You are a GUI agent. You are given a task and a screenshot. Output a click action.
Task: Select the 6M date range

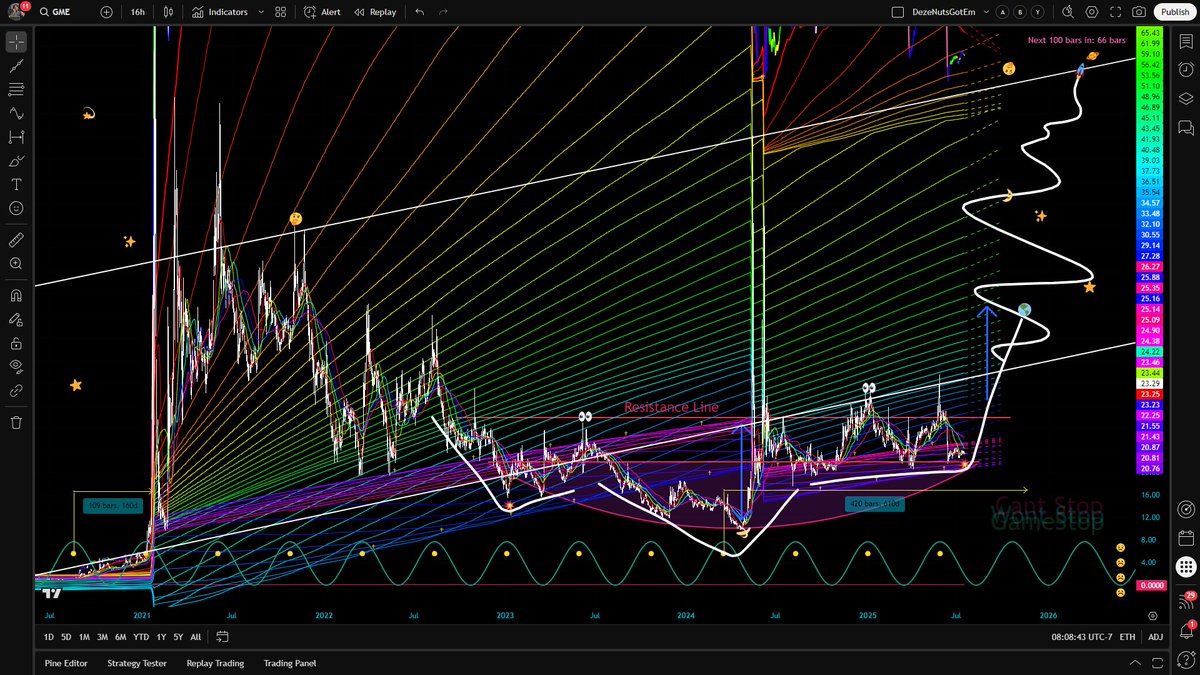[120, 637]
